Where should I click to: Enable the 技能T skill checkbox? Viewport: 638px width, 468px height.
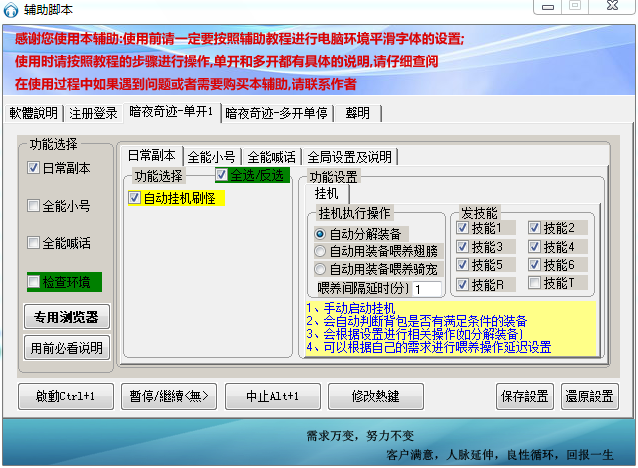(x=535, y=284)
